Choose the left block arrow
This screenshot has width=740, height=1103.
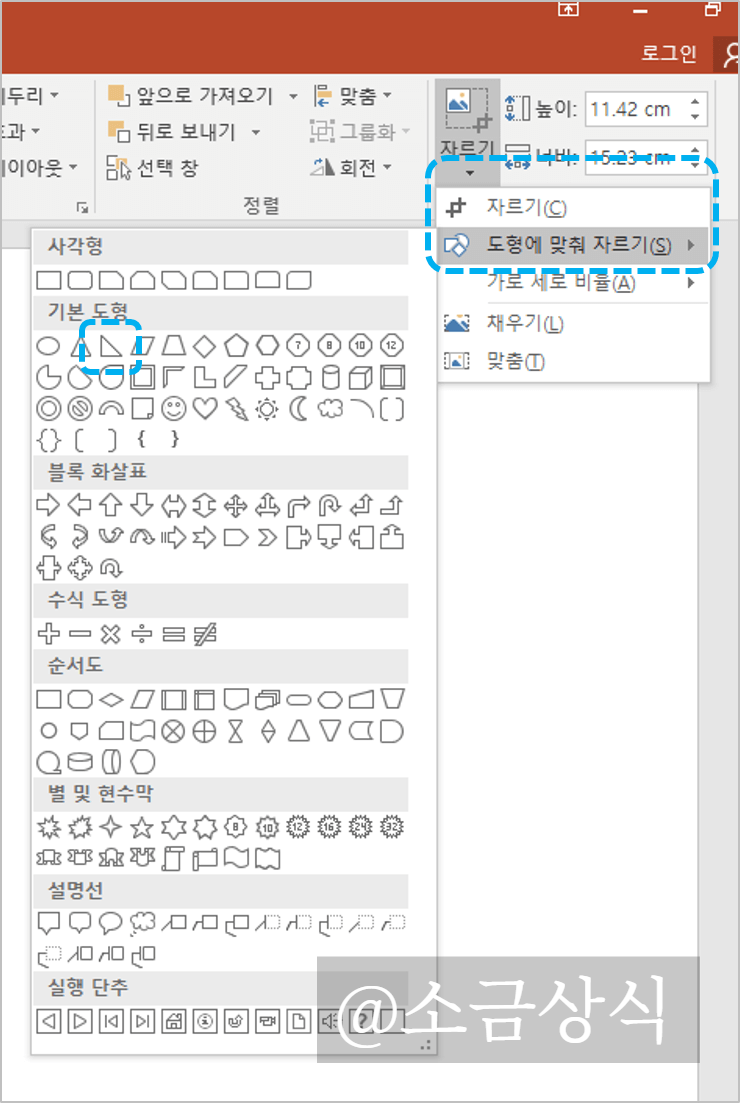pyautogui.click(x=79, y=504)
